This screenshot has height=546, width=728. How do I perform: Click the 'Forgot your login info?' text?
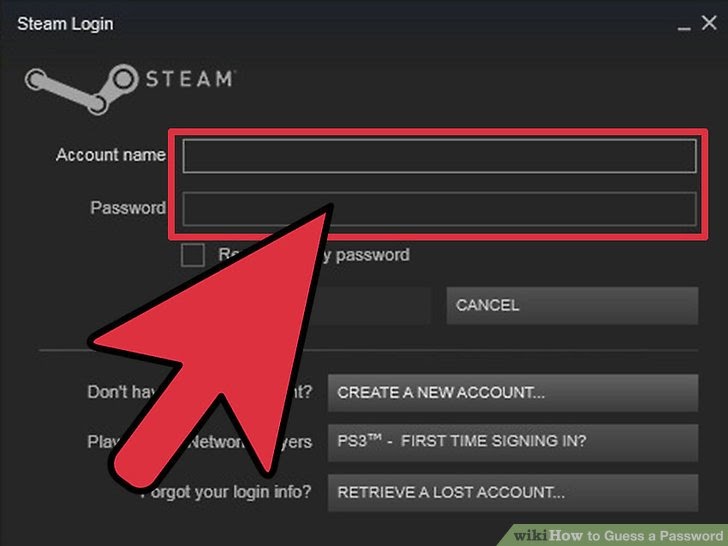pyautogui.click(x=228, y=492)
